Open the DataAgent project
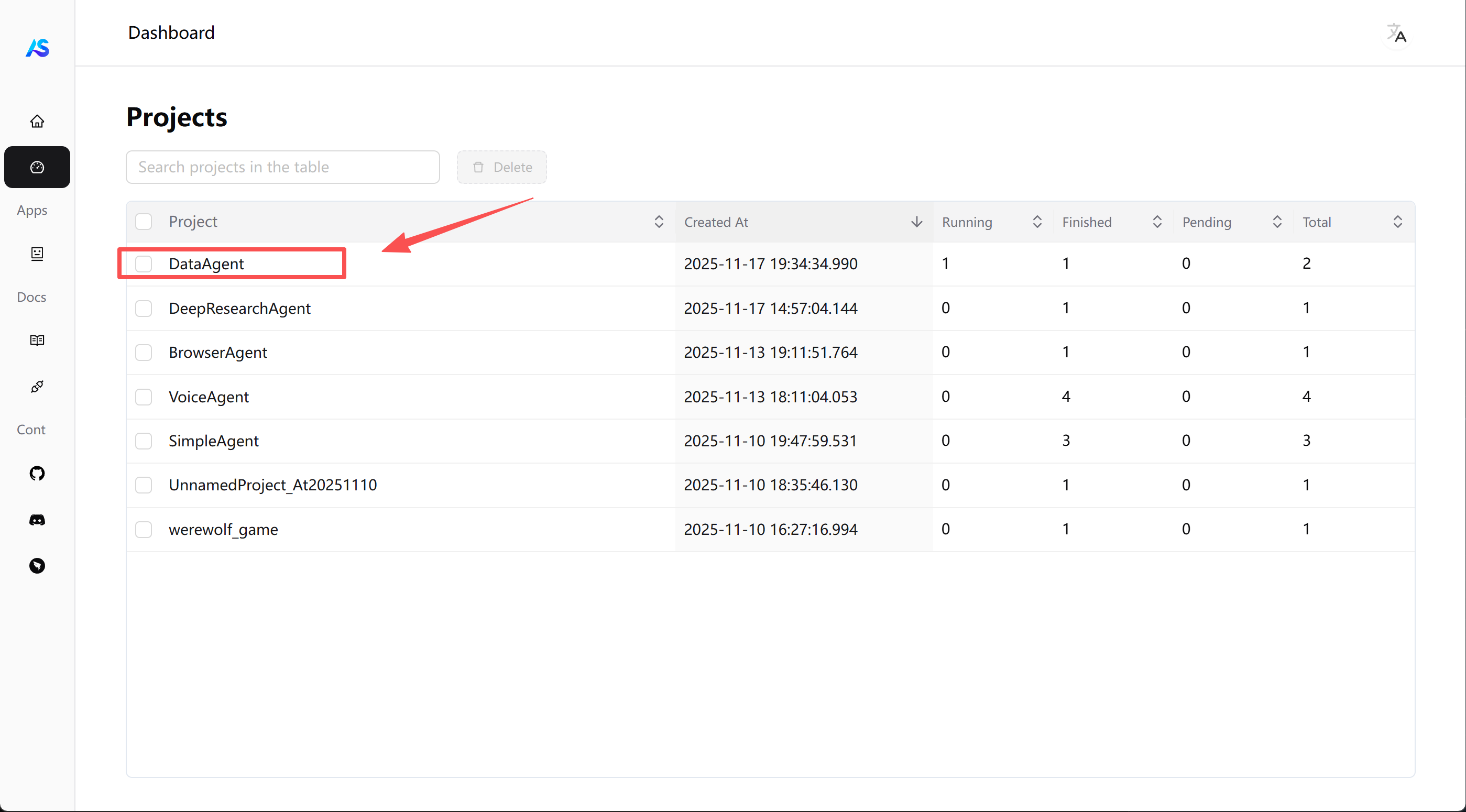The width and height of the screenshot is (1466, 812). tap(206, 264)
